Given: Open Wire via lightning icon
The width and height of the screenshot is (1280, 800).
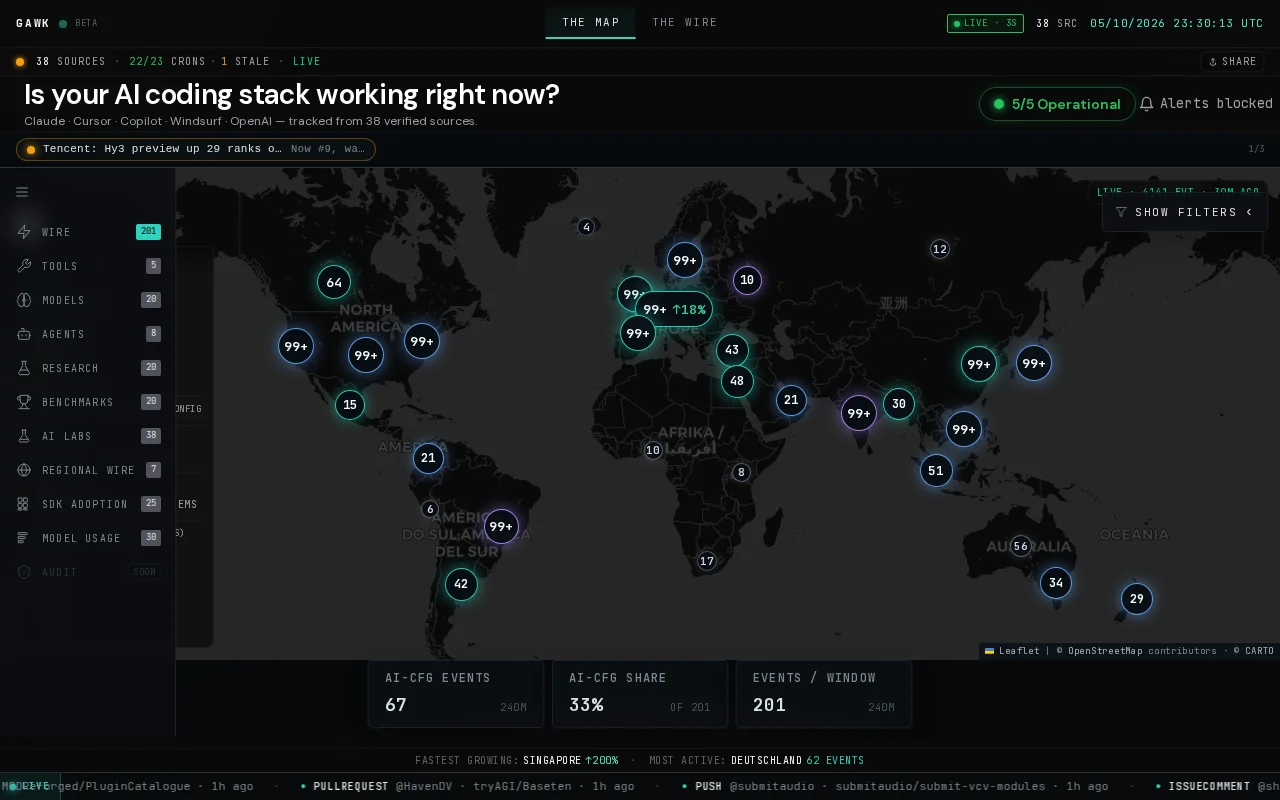Looking at the screenshot, I should [x=24, y=232].
